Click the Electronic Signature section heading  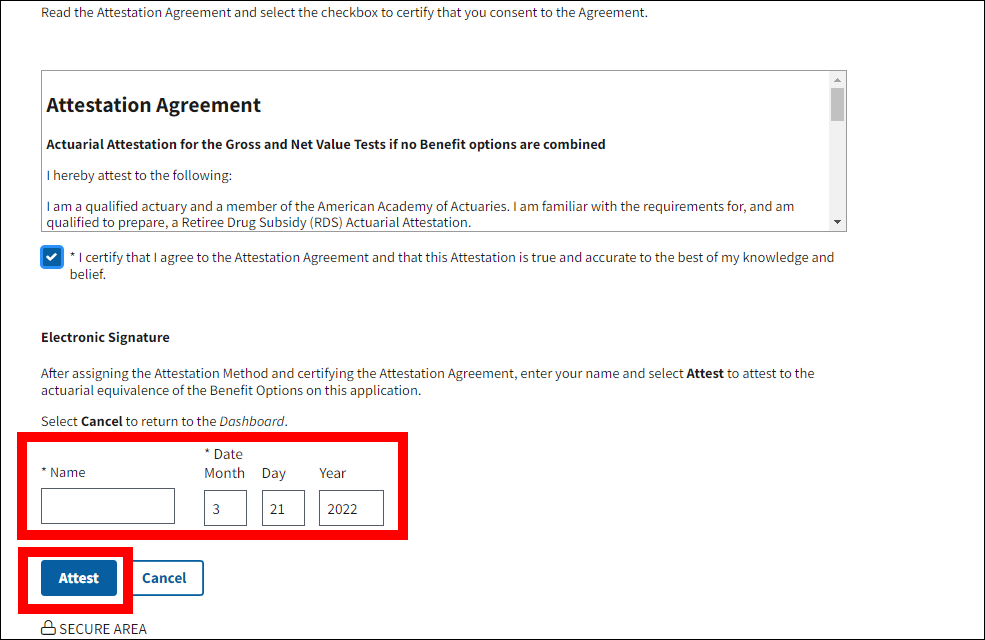[x=105, y=337]
